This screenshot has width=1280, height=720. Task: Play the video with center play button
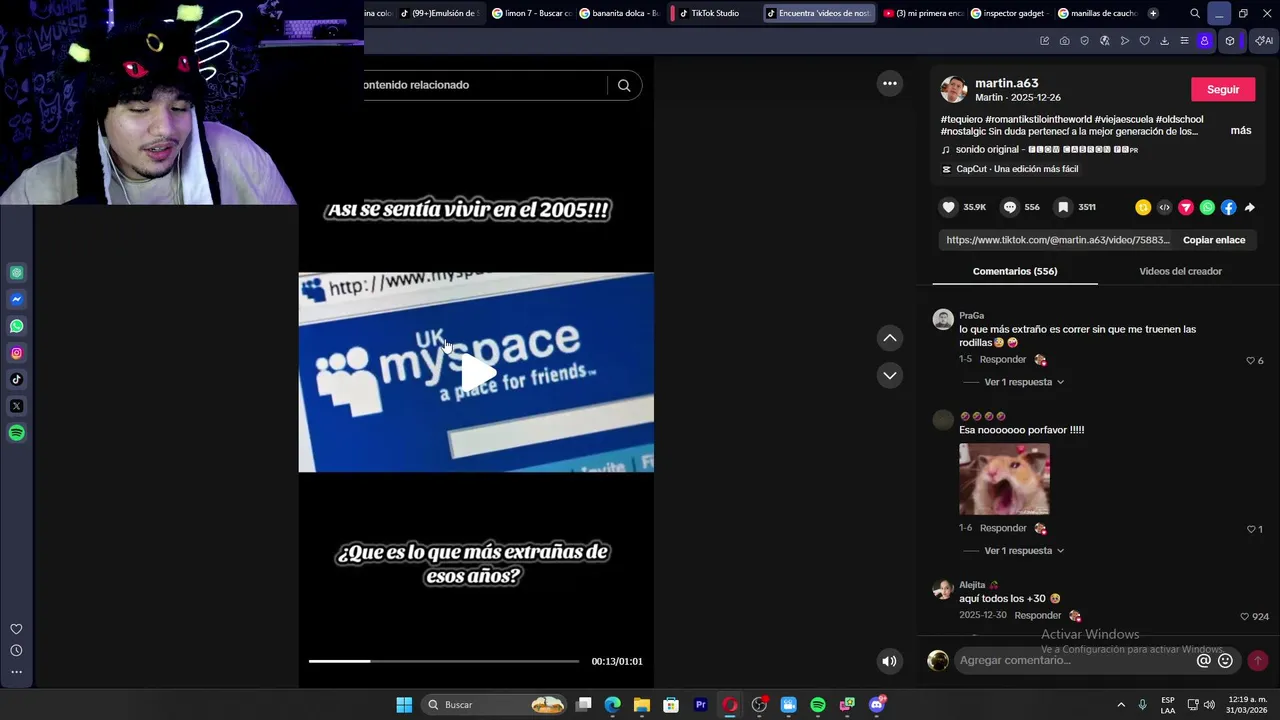pos(477,372)
